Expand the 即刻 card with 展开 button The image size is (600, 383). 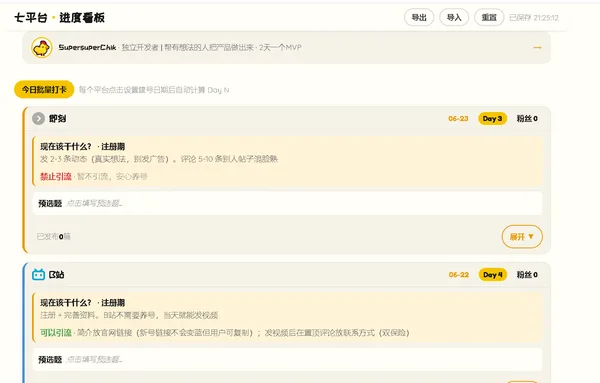point(522,236)
